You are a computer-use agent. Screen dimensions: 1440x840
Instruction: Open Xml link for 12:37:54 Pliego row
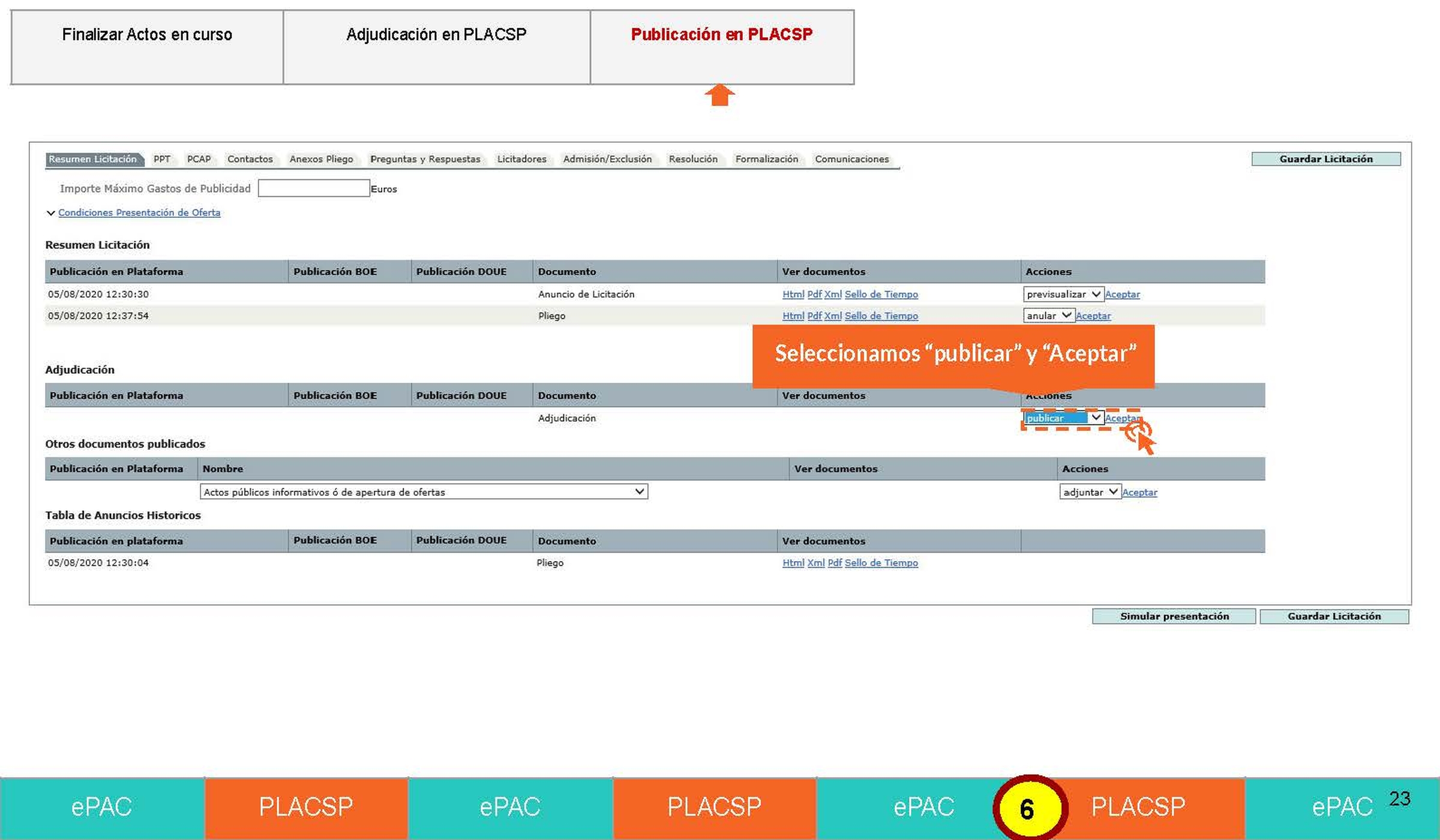tap(833, 316)
